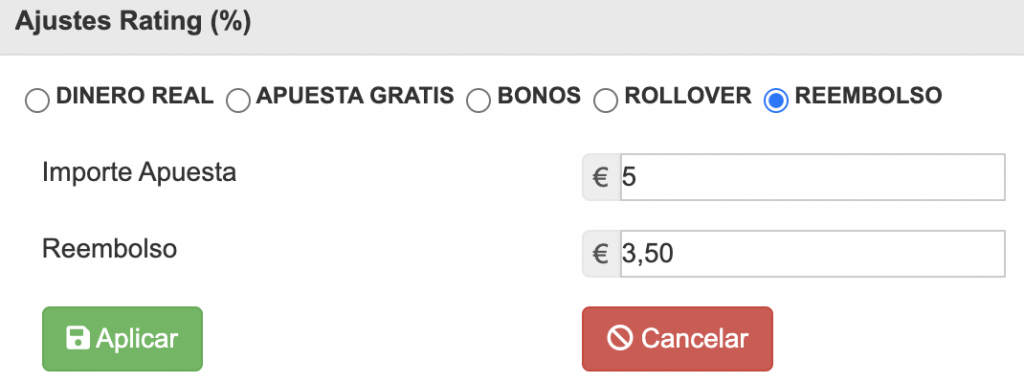Choose the APUESTA GRATIS radio option
Screen dimensions: 1024x383
[x=238, y=101]
